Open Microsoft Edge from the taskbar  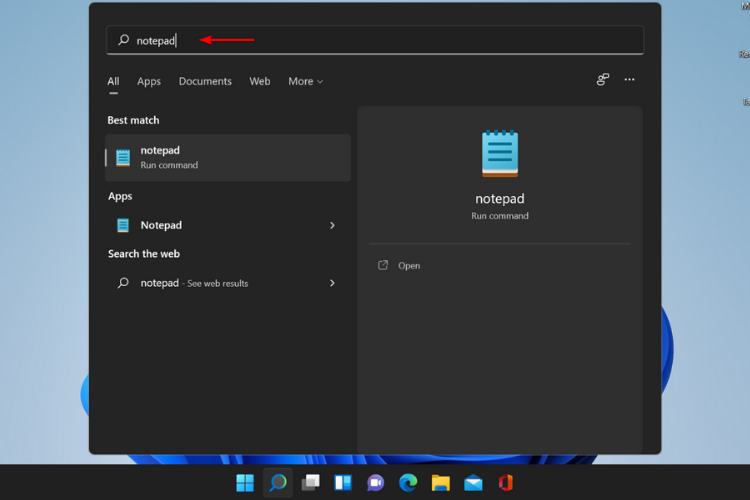point(408,483)
